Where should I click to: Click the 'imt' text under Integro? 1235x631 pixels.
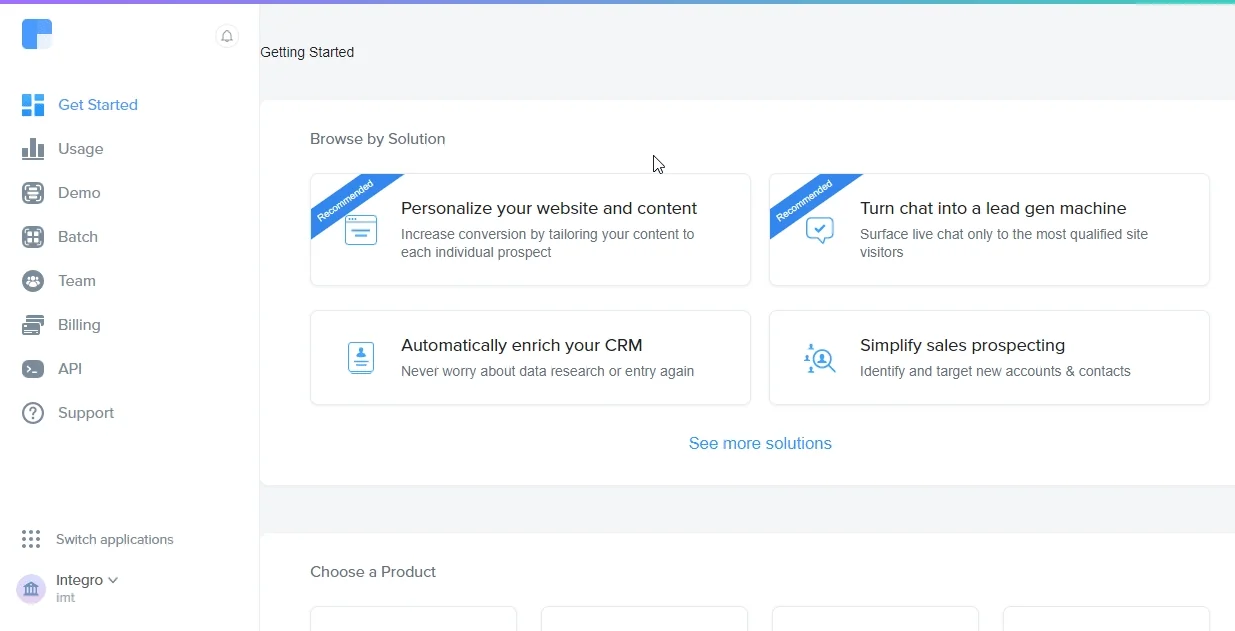pos(65,598)
